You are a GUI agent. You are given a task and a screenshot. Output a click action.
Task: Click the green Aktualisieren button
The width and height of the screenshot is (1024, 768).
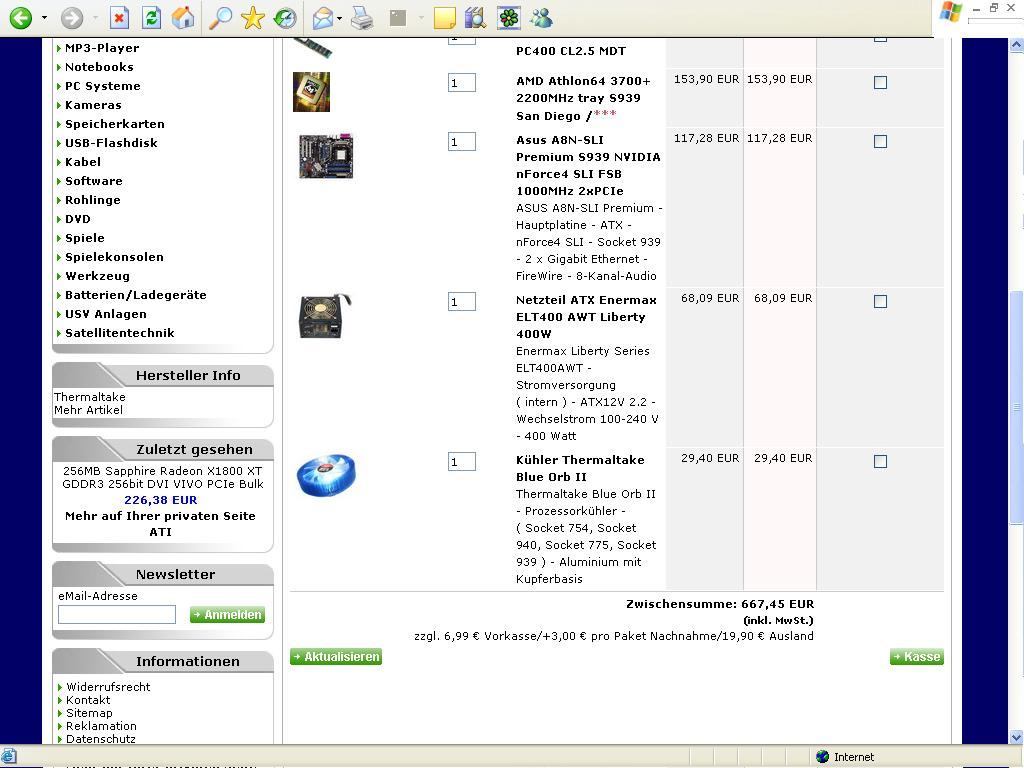click(336, 656)
